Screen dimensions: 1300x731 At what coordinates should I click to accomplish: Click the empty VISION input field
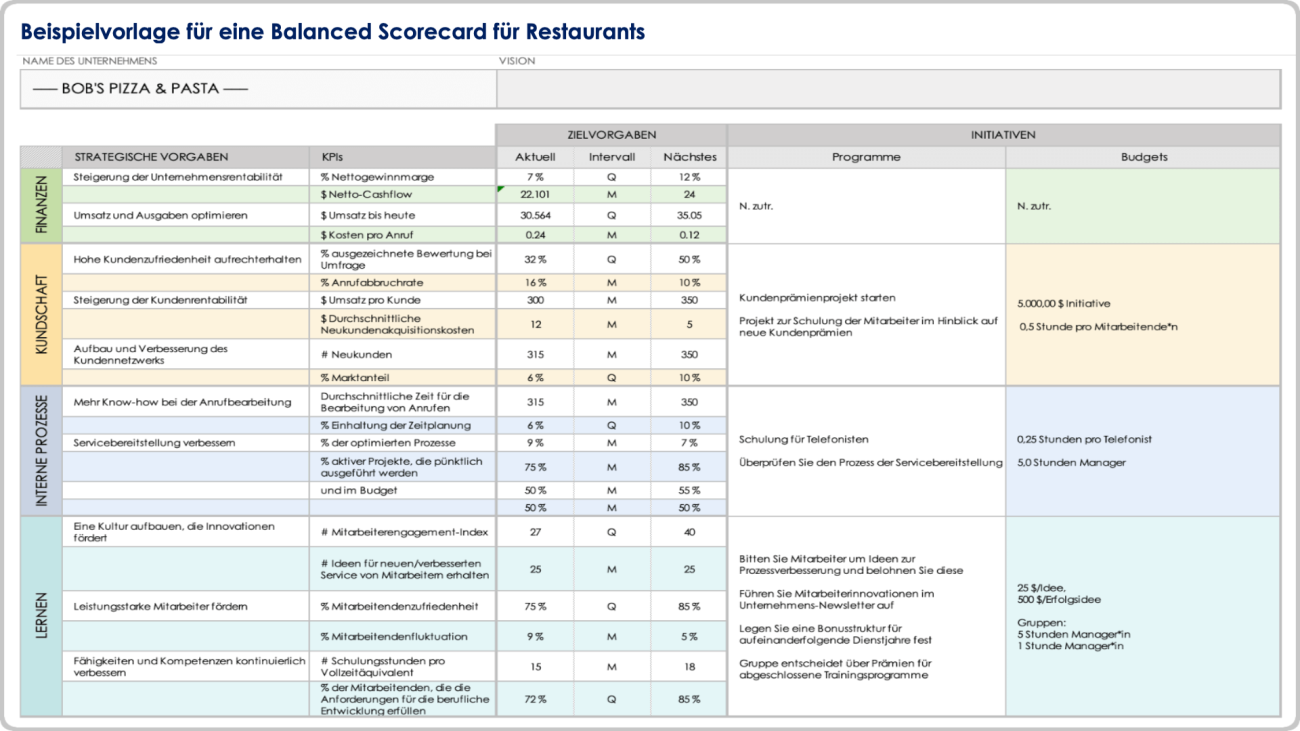pyautogui.click(x=890, y=88)
